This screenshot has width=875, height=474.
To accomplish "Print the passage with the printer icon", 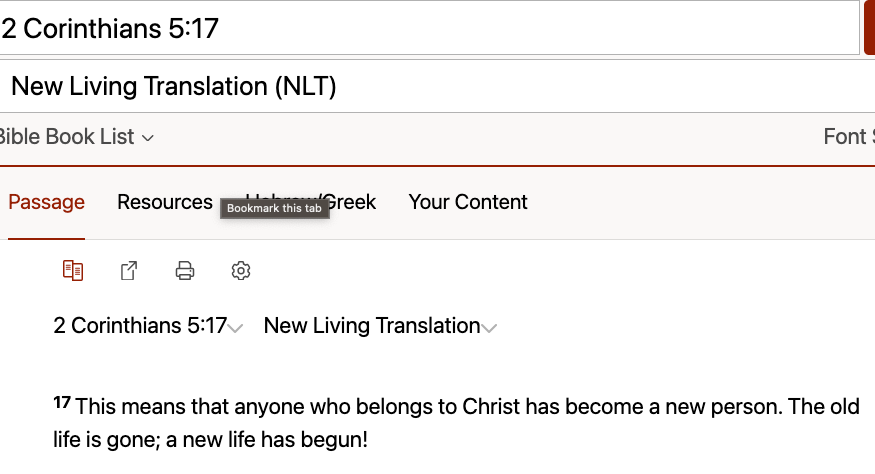I will [x=185, y=271].
